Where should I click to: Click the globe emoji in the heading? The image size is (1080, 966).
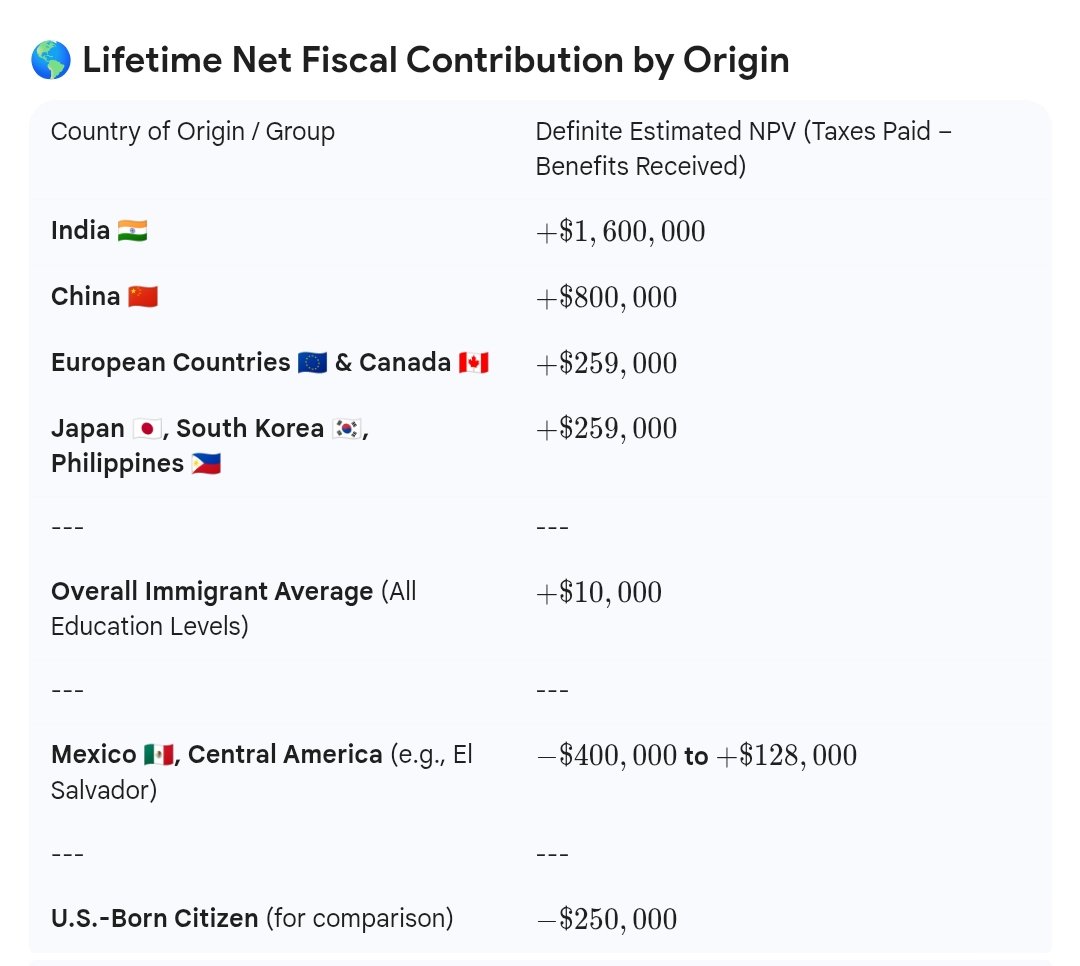[50, 61]
